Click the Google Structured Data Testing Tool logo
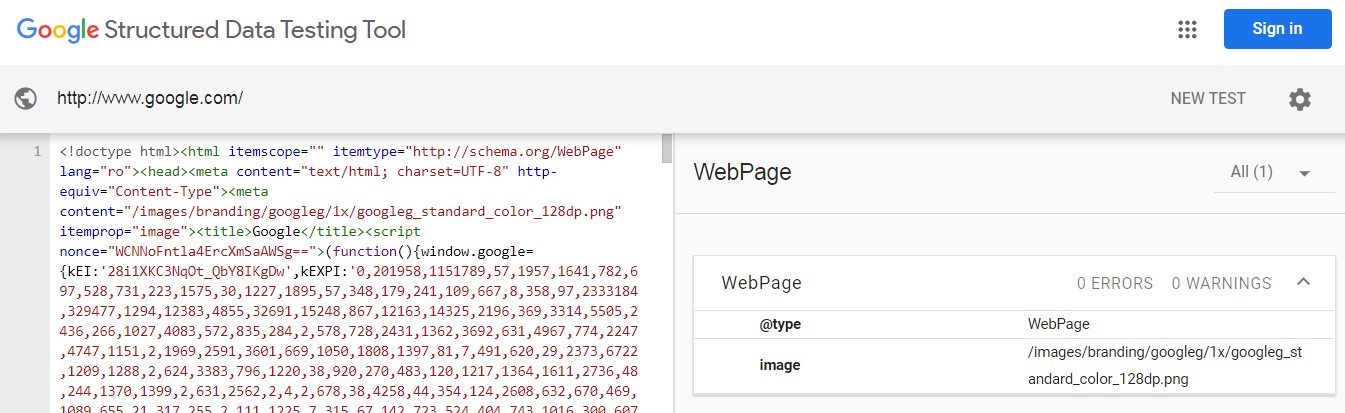 [211, 29]
